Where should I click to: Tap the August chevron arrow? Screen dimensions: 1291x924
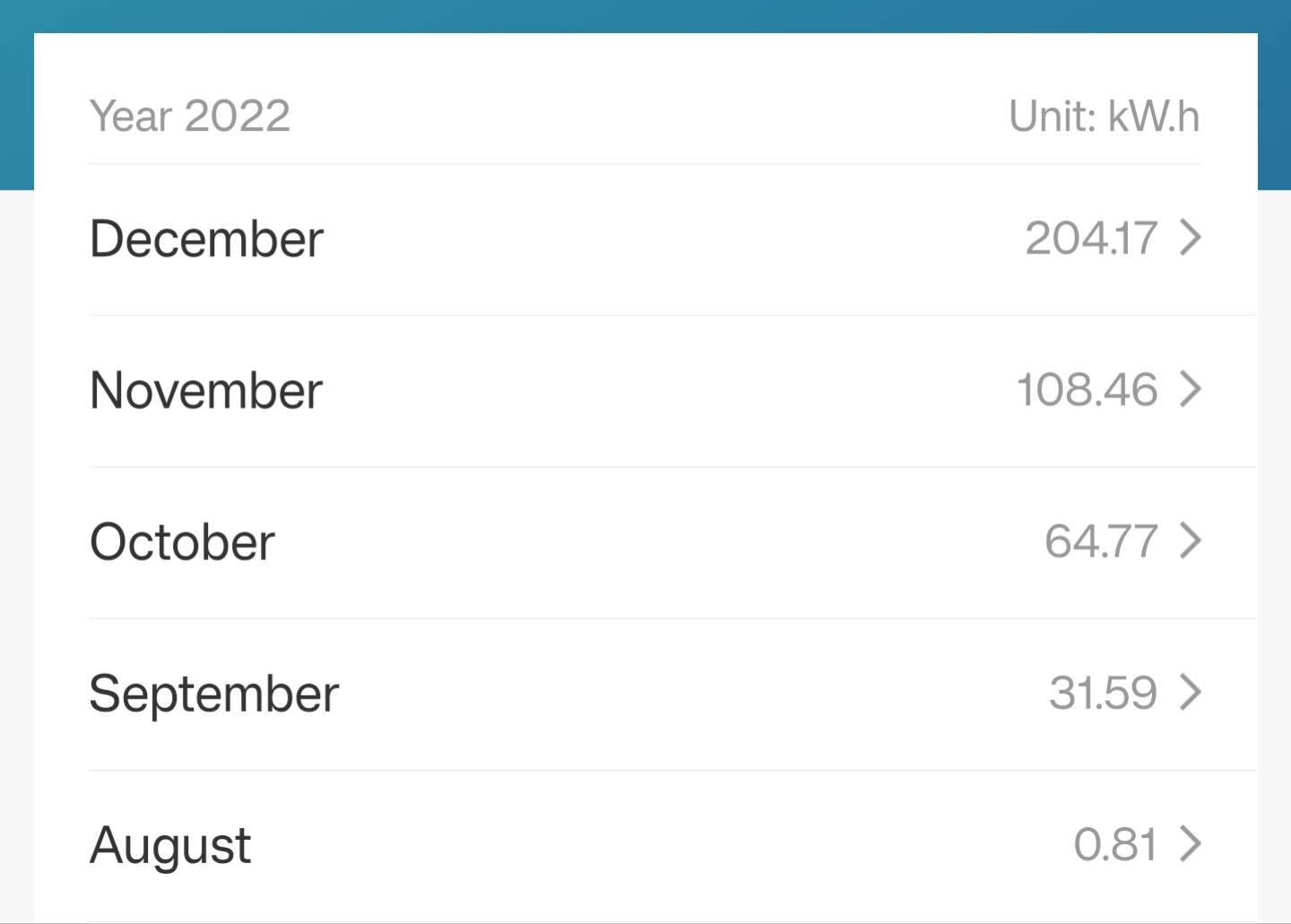[x=1191, y=844]
